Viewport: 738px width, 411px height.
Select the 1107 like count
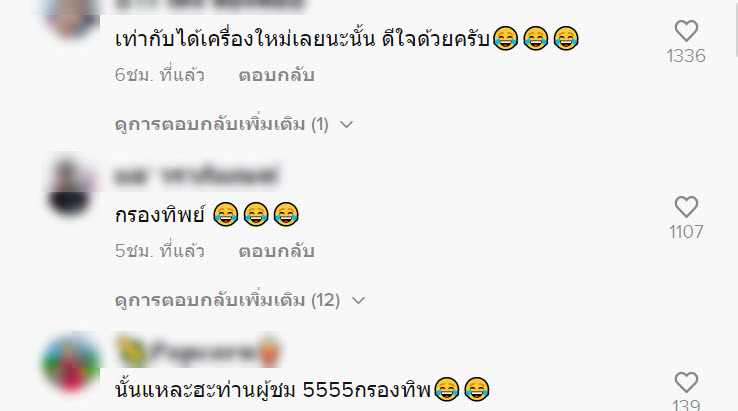pyautogui.click(x=686, y=232)
